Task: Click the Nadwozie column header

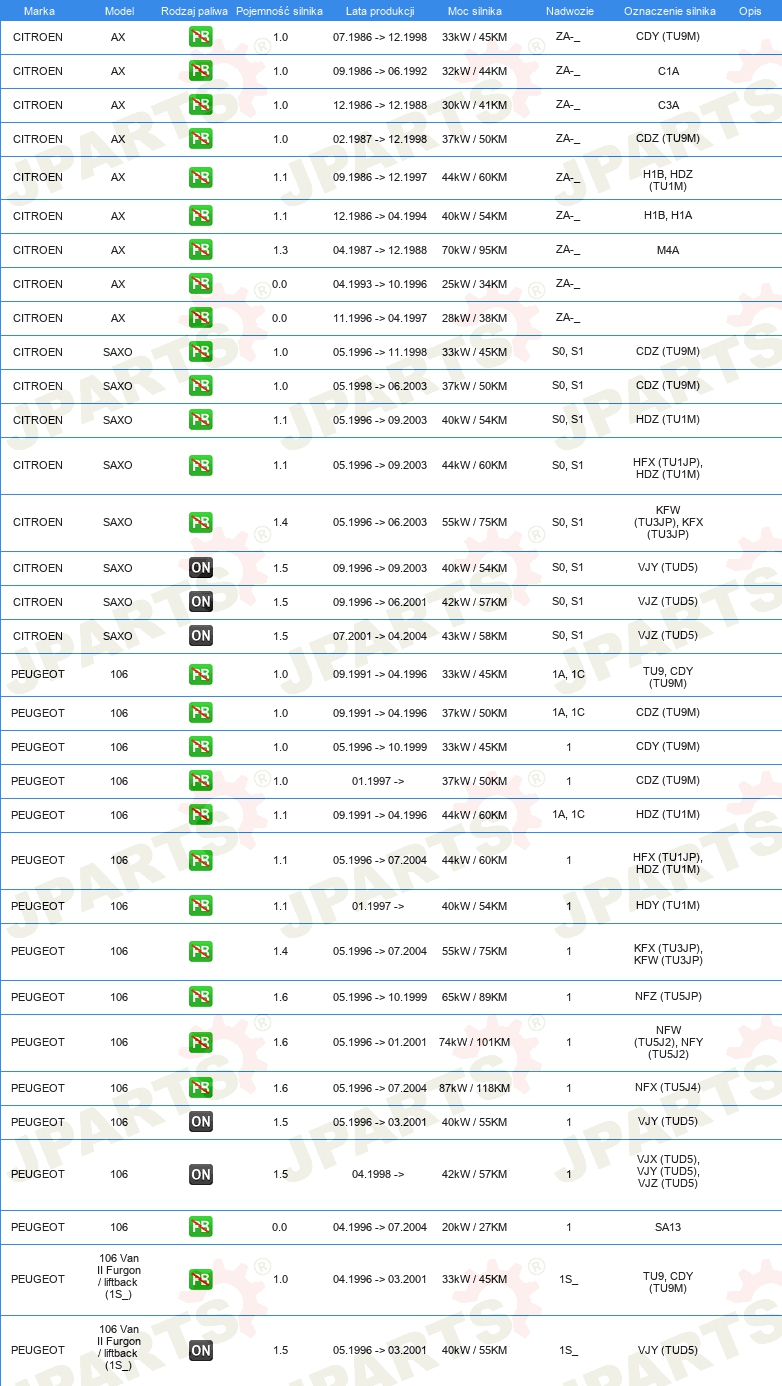Action: click(x=569, y=11)
